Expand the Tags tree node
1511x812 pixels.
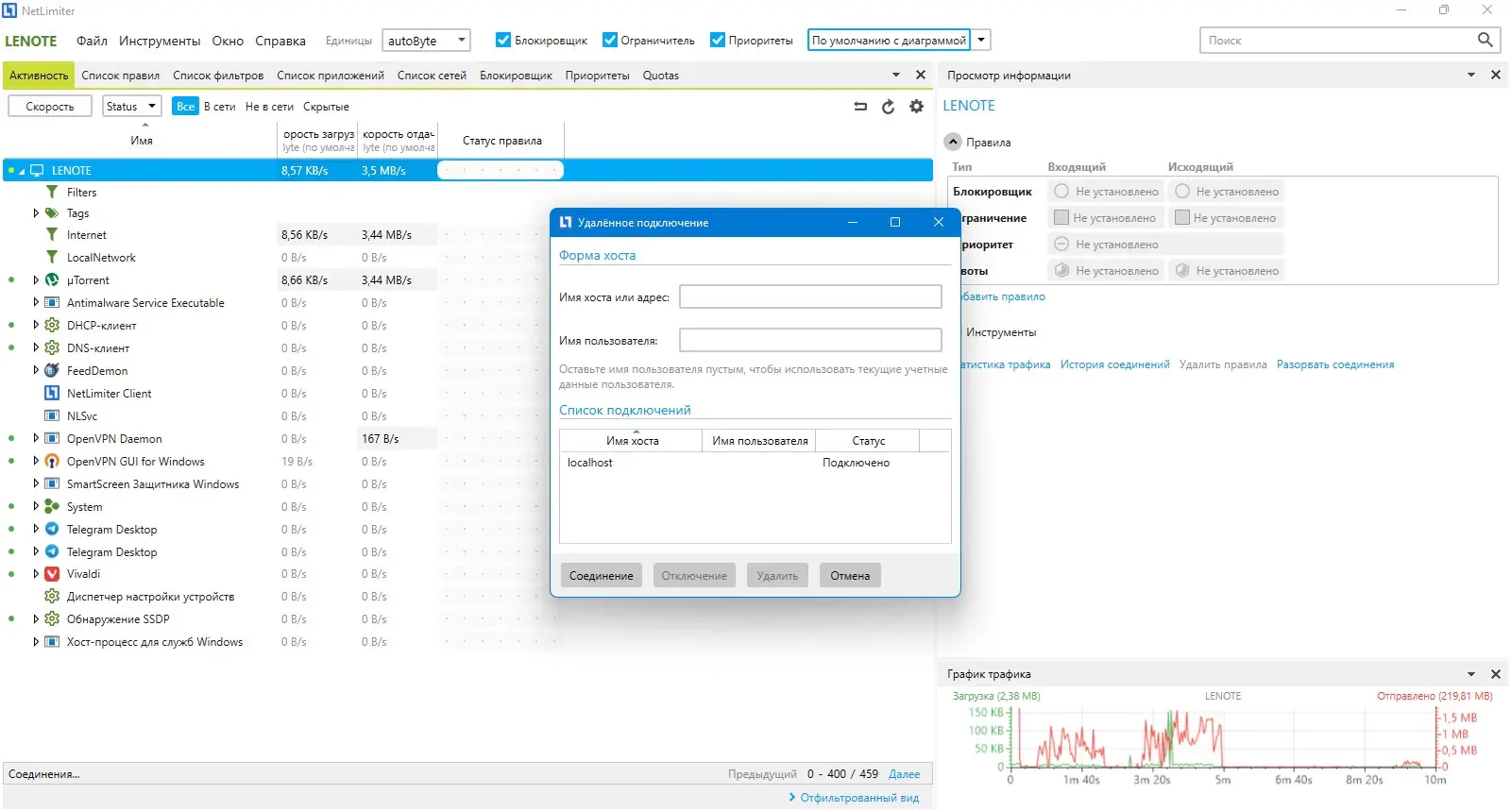(36, 213)
